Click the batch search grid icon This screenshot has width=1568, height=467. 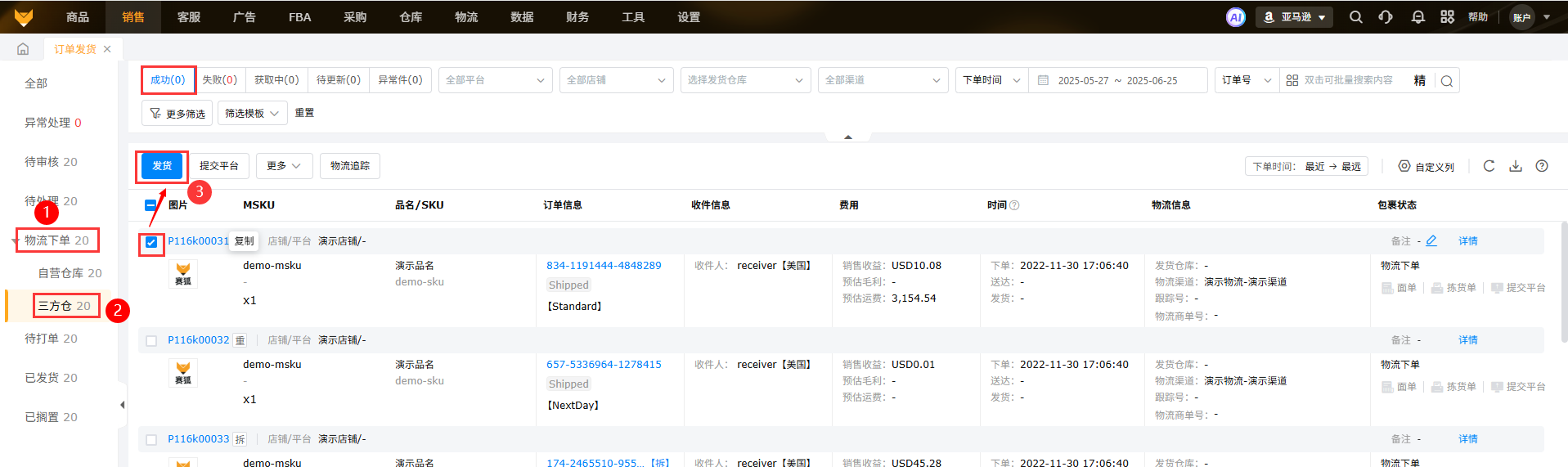[1292, 80]
